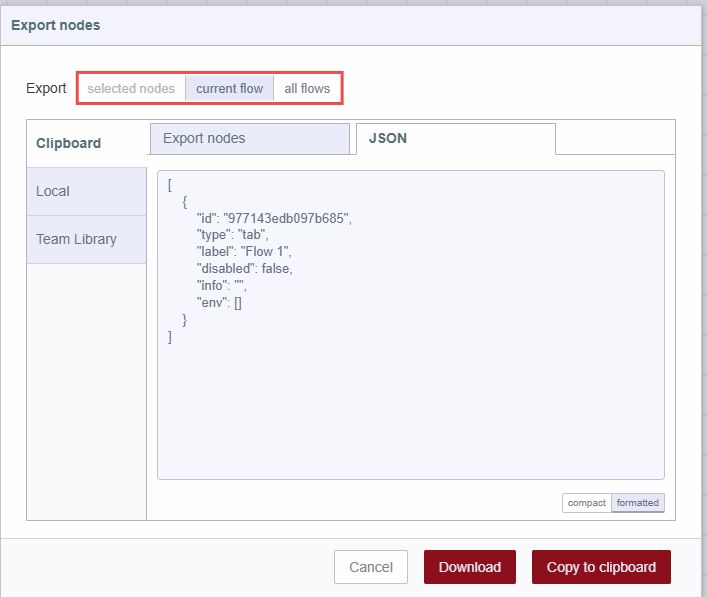The image size is (707, 597).
Task: Click the "label": "Flow 1" line
Action: [x=244, y=252]
